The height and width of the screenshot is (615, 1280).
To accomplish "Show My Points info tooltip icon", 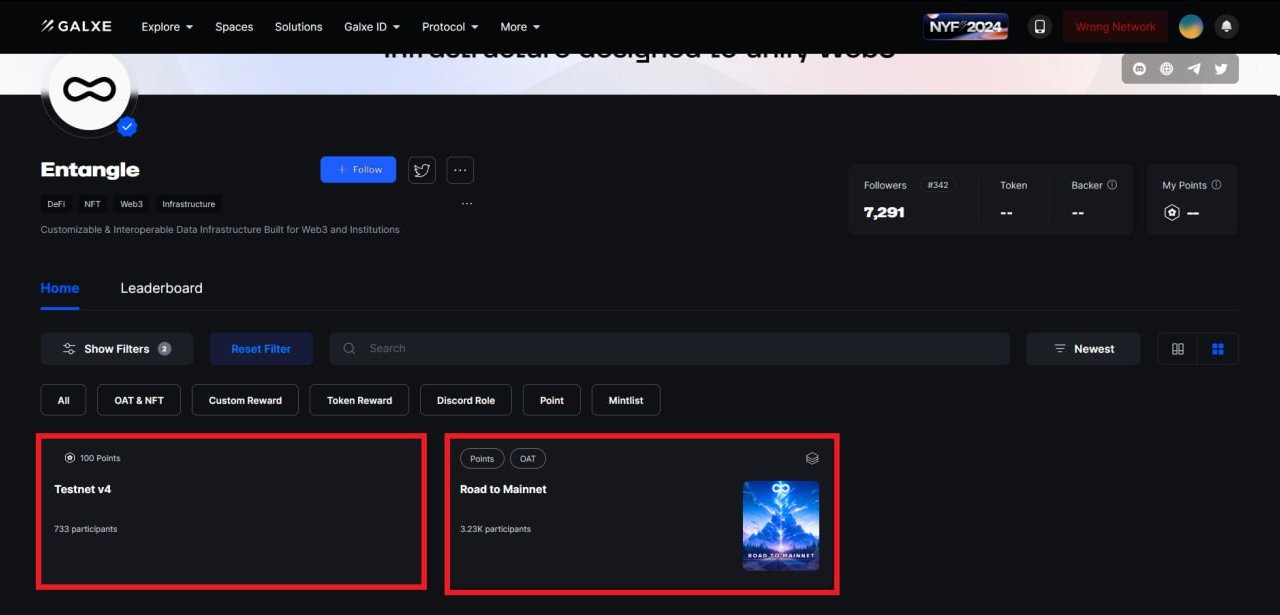I will click(x=1216, y=185).
